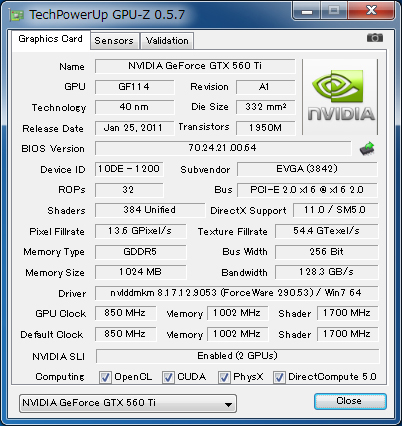Viewport: 402px width, 426px height.
Task: Click the ROPs field showing 32
Action: click(x=129, y=190)
